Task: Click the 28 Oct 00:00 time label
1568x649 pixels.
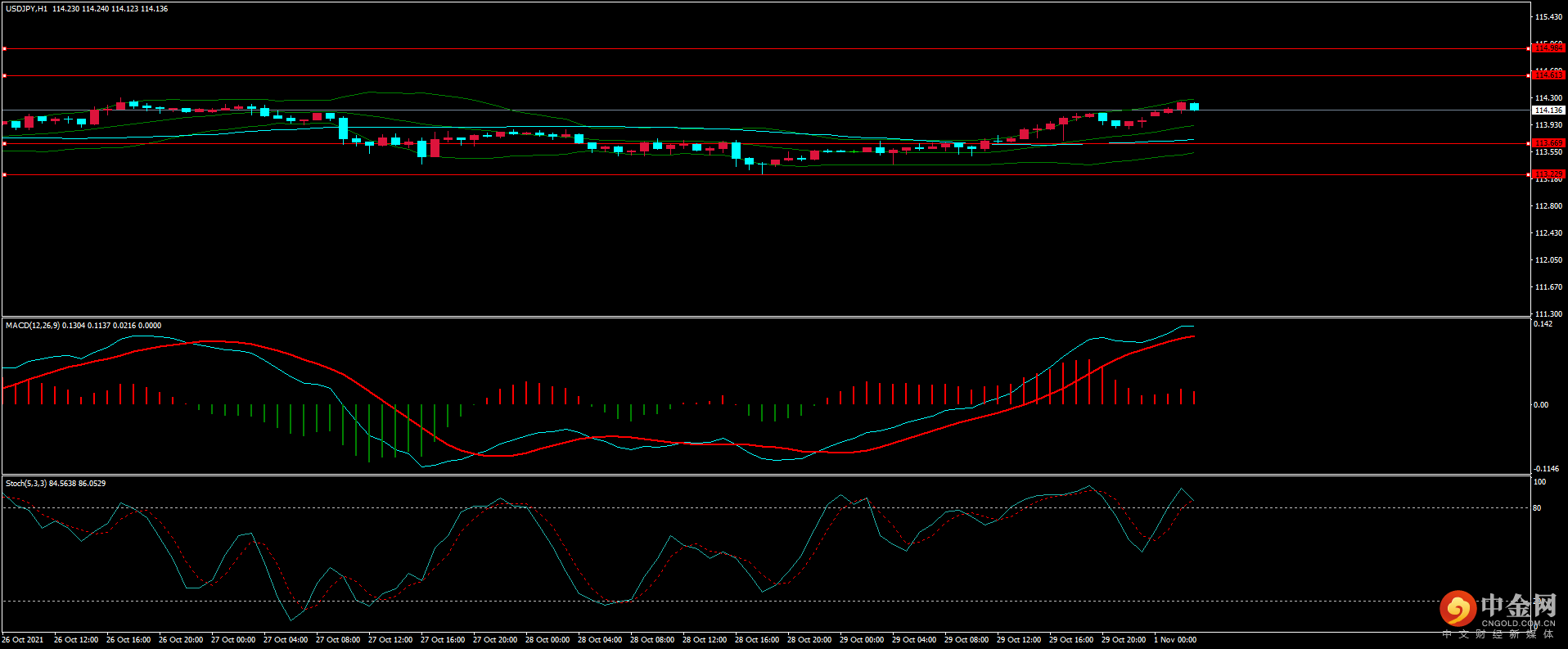Action: pyautogui.click(x=547, y=640)
